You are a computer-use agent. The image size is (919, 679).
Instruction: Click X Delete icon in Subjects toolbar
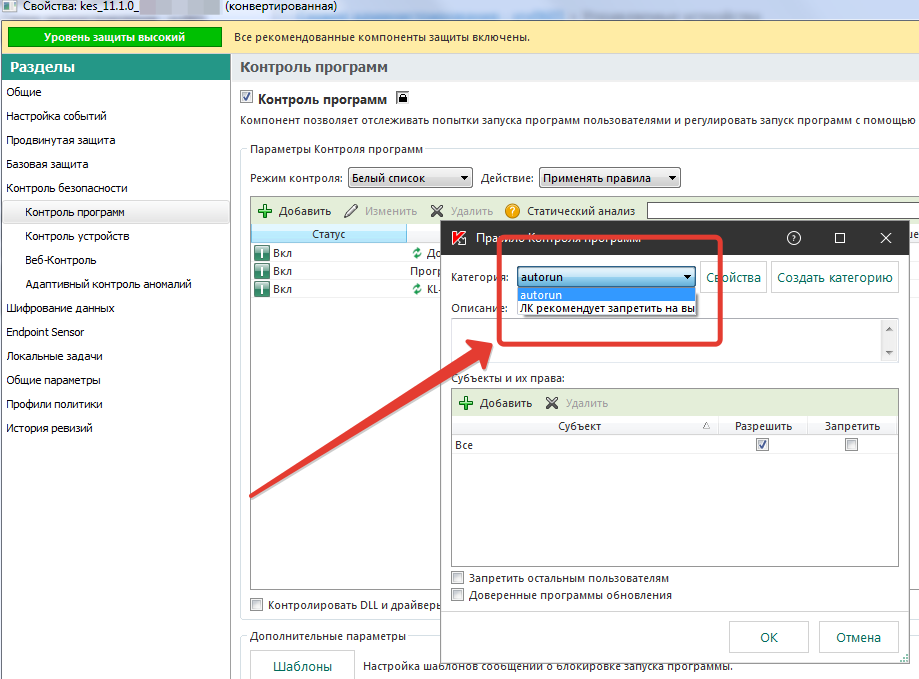click(x=552, y=403)
